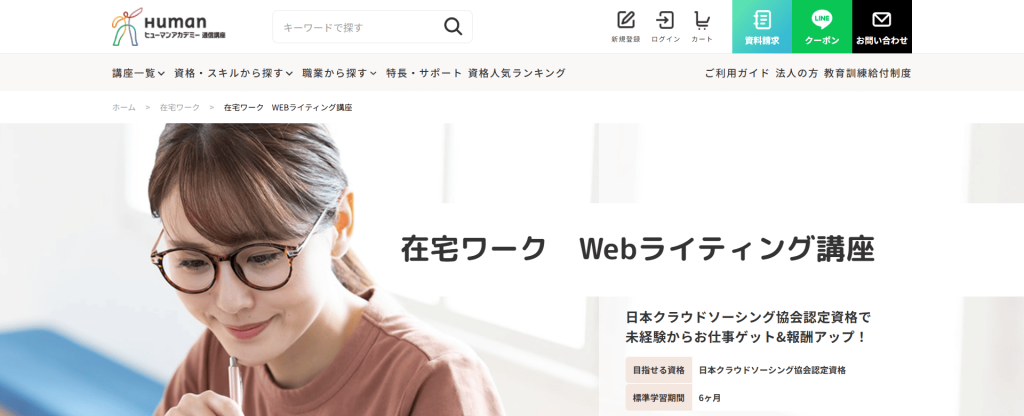Click the ホーム breadcrumb link
Image resolution: width=1024 pixels, height=416 pixels.
click(x=124, y=108)
